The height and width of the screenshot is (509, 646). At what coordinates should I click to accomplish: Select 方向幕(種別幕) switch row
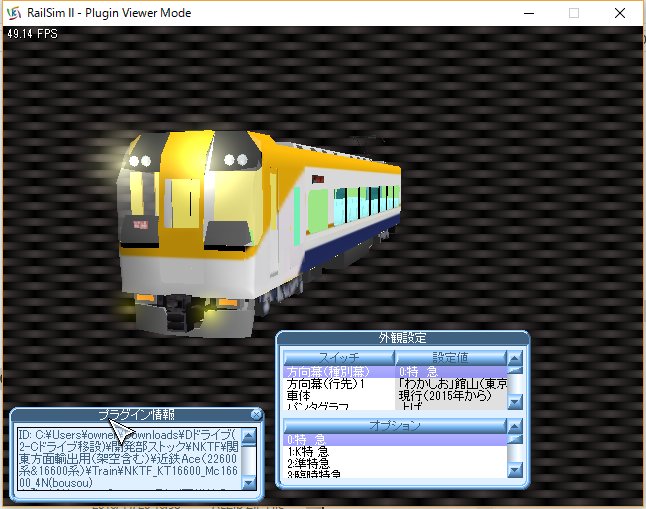pos(339,372)
